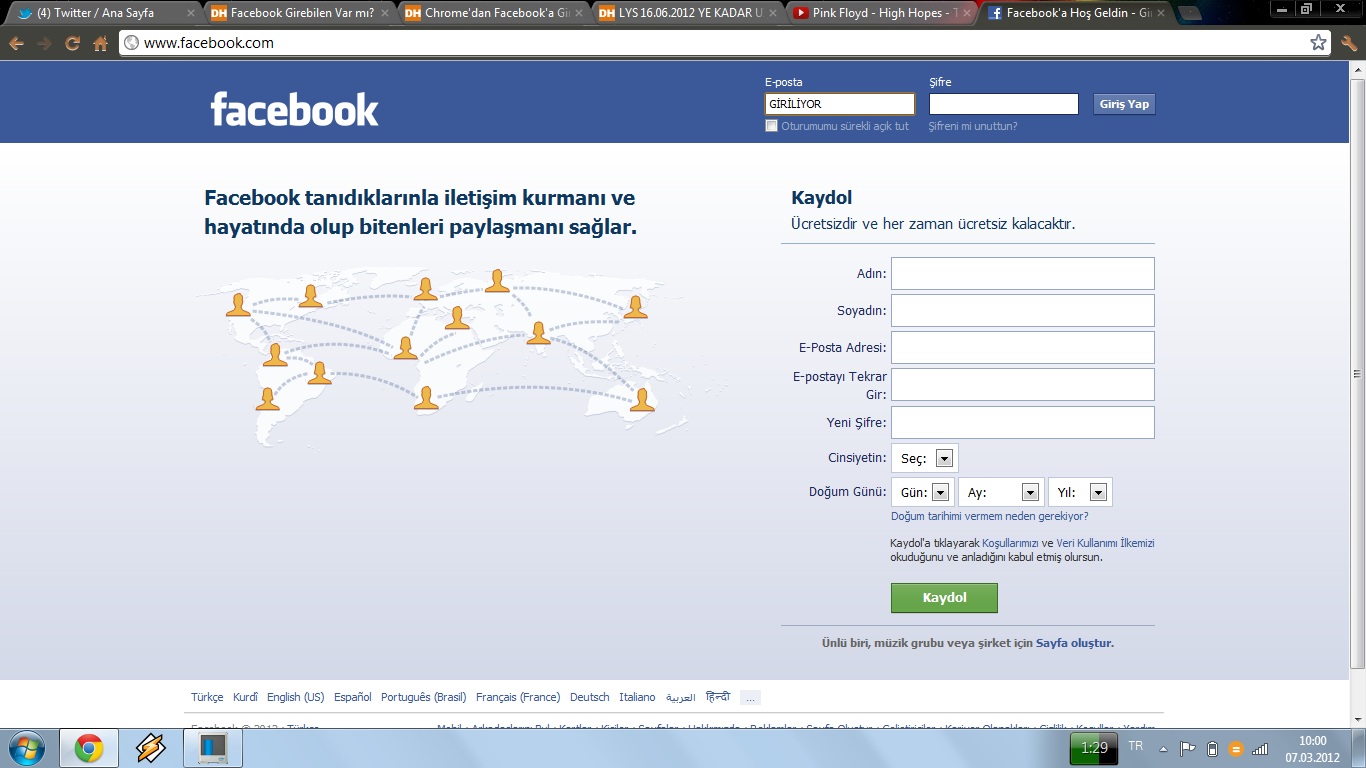Choose Deutsch language link
This screenshot has width=1366, height=768.
tap(589, 697)
